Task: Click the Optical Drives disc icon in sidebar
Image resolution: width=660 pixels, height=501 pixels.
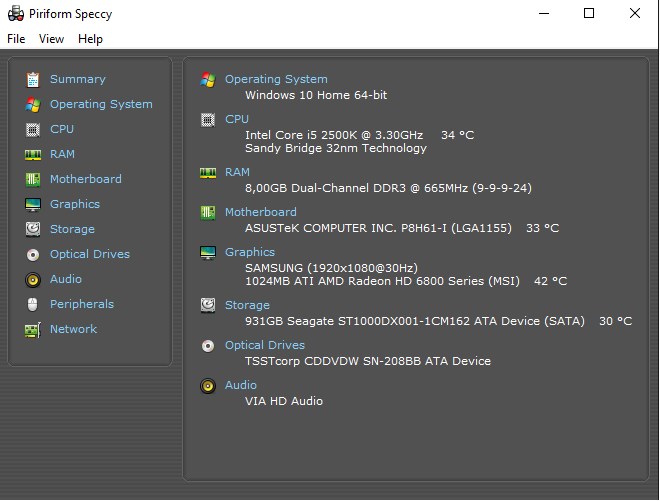Action: coord(33,255)
